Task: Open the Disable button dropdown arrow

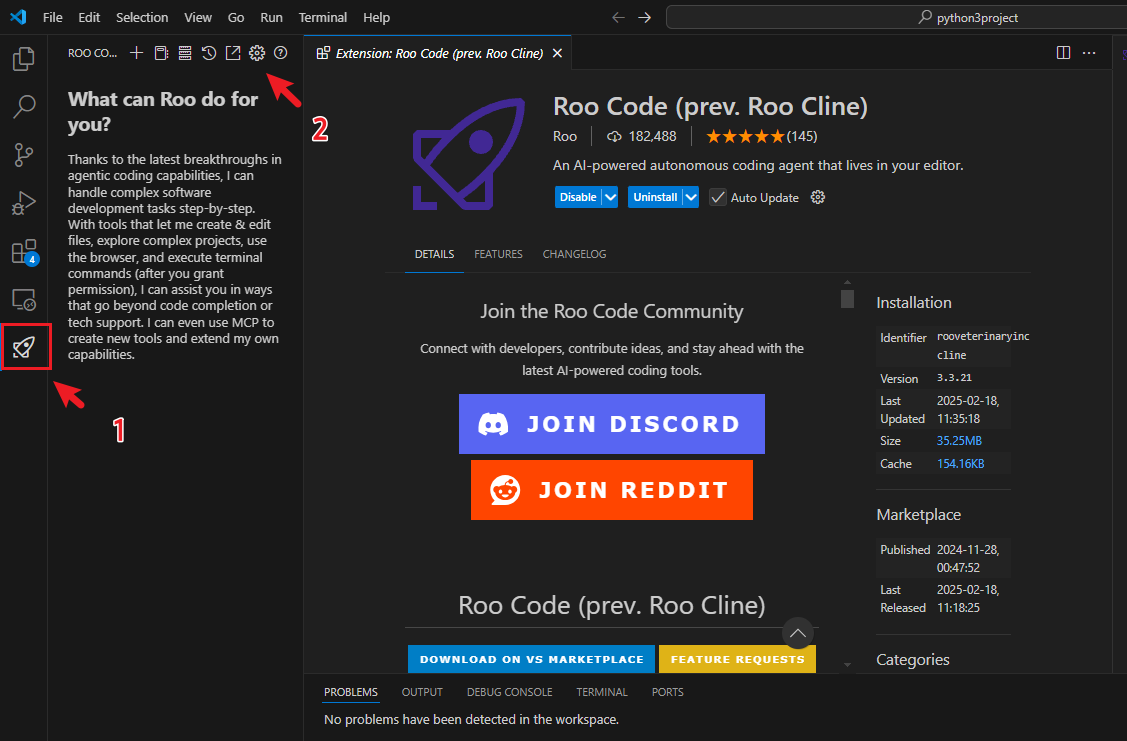Action: pyautogui.click(x=610, y=197)
